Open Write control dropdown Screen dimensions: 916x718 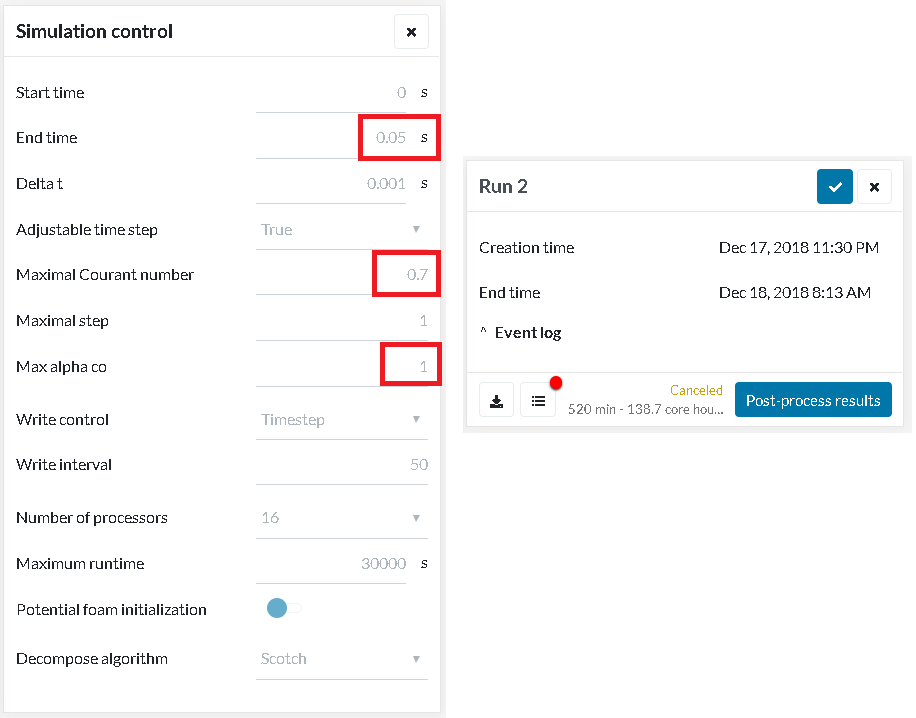[341, 419]
